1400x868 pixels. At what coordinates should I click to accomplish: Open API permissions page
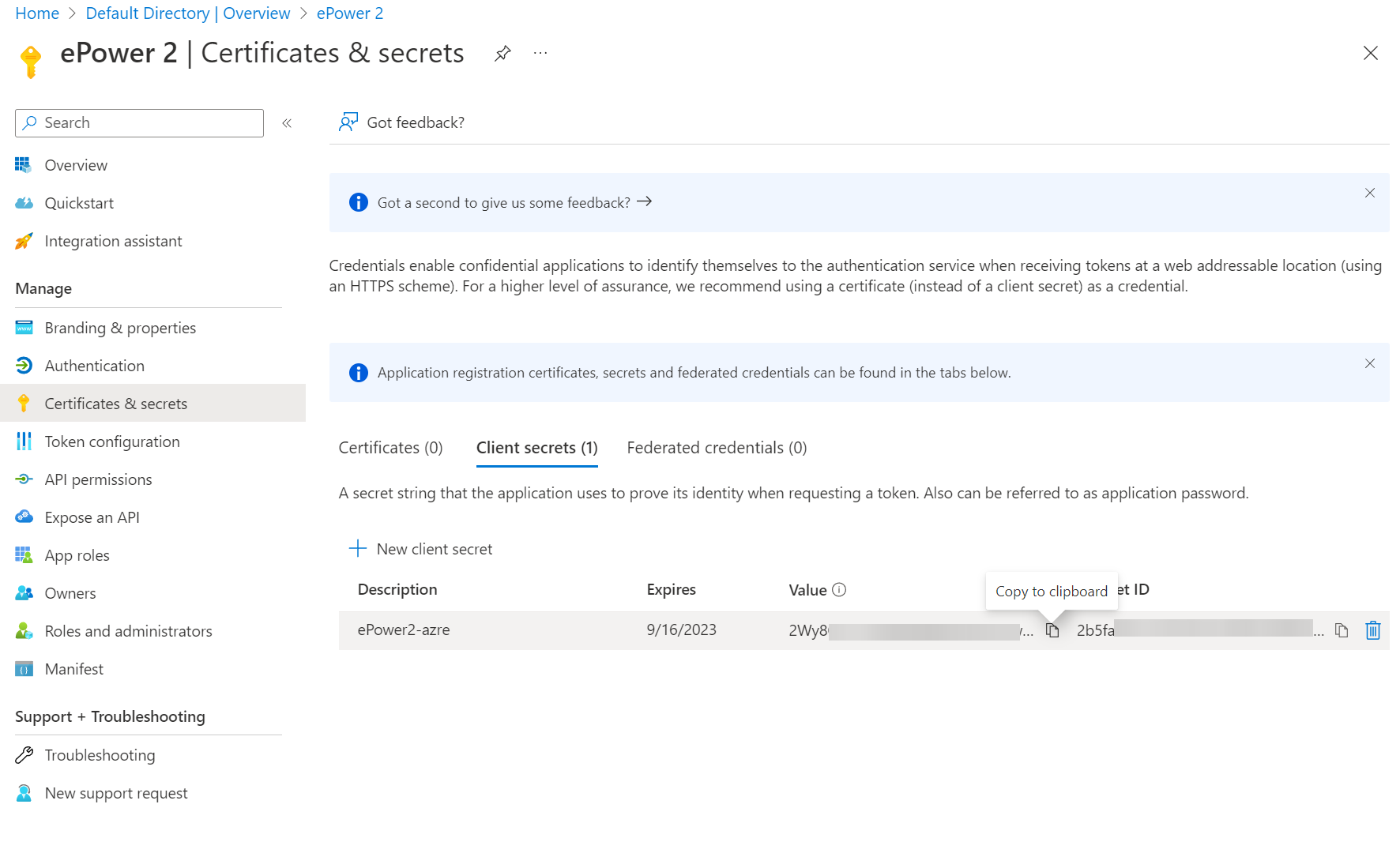pos(98,479)
